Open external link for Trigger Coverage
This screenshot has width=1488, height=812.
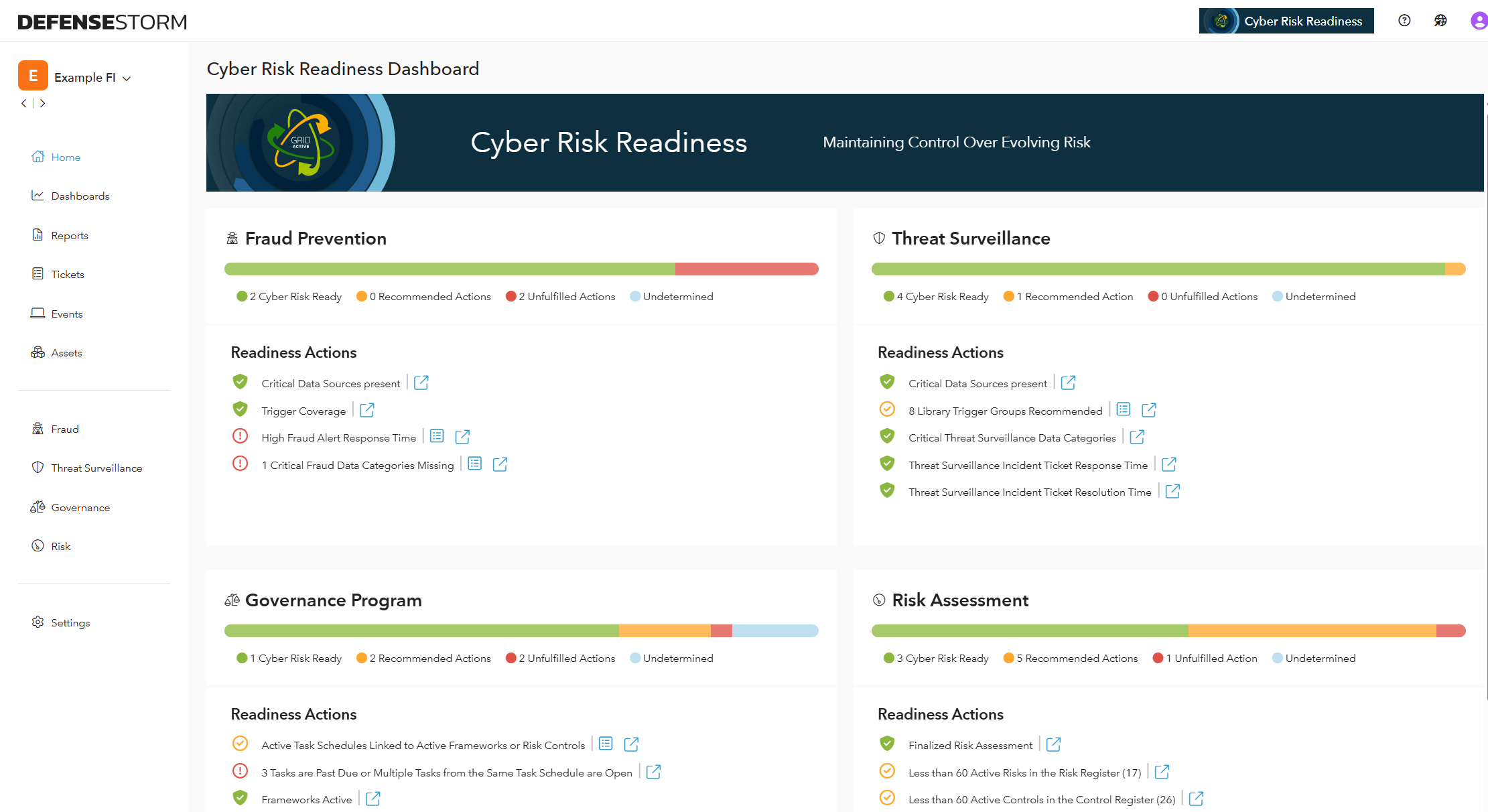tap(367, 410)
